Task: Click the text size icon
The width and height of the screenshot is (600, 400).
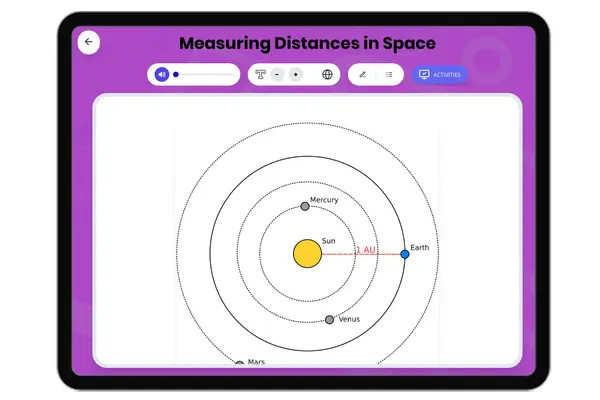Action: (x=260, y=74)
